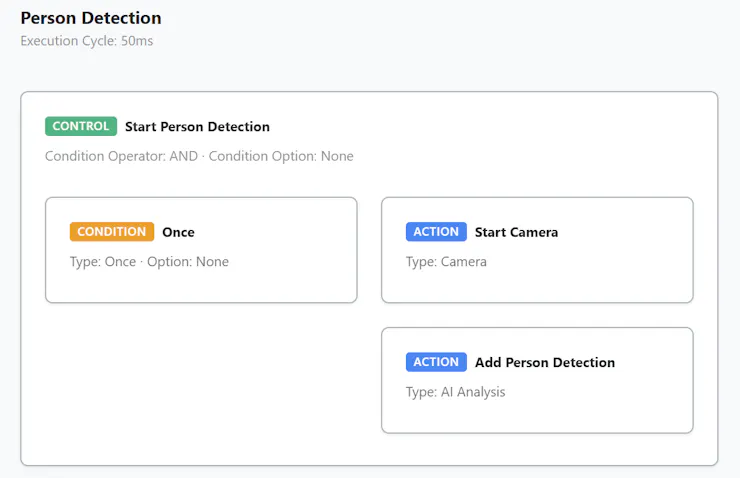The width and height of the screenshot is (740, 478).
Task: Click the Execution Cycle: 50ms text
Action: coord(87,41)
